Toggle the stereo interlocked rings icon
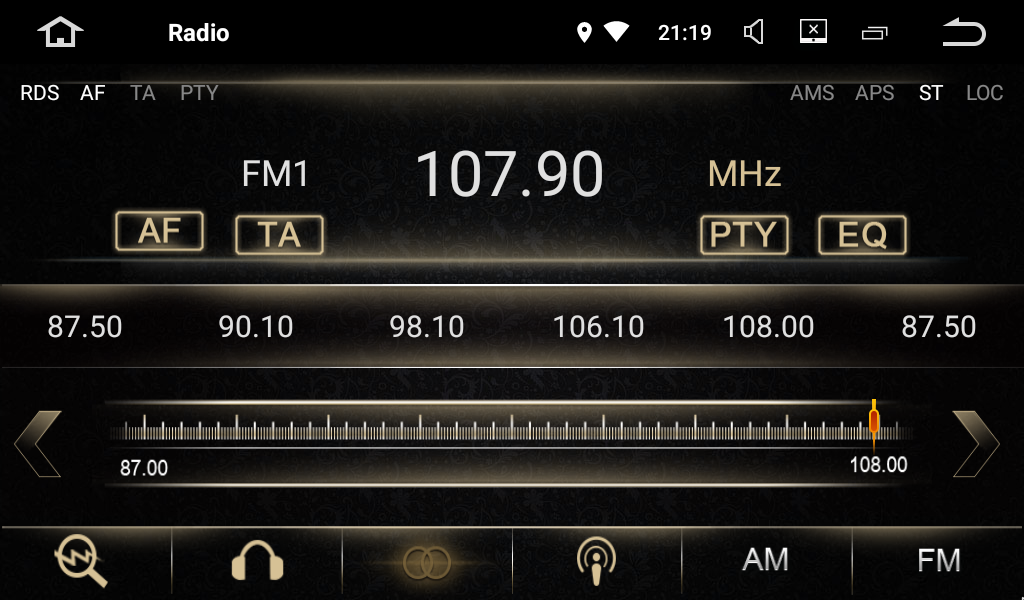Image resolution: width=1024 pixels, height=600 pixels. [x=427, y=562]
